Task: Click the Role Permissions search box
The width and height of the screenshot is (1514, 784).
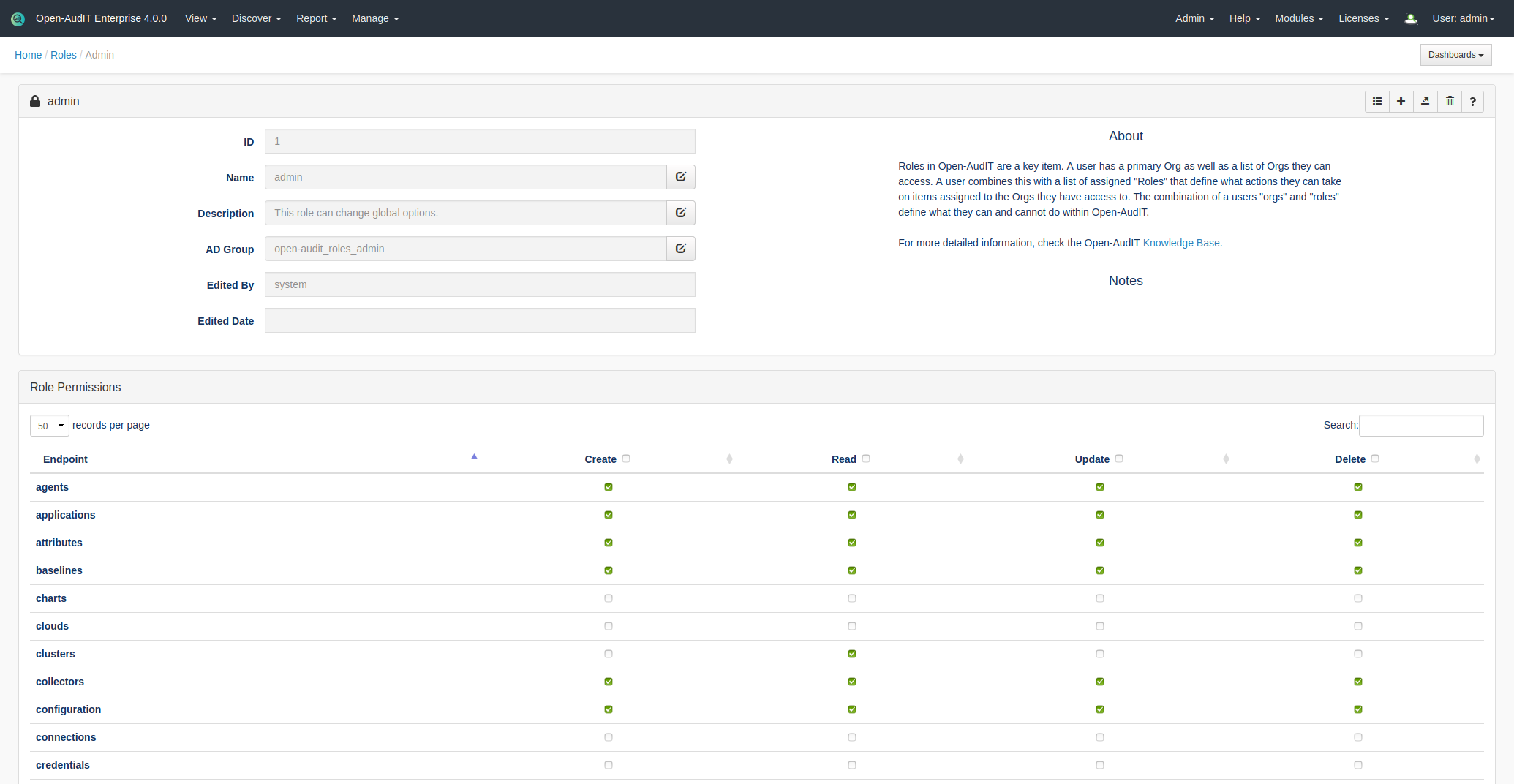Action: tap(1420, 426)
